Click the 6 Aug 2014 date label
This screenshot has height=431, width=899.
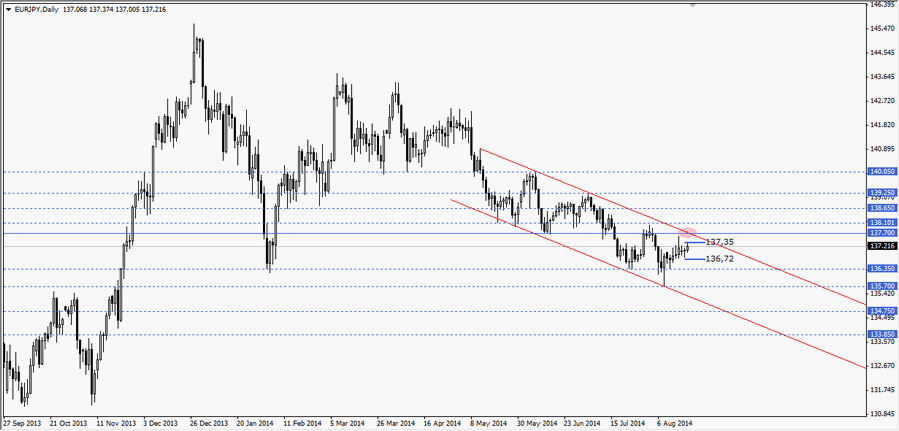[676, 424]
